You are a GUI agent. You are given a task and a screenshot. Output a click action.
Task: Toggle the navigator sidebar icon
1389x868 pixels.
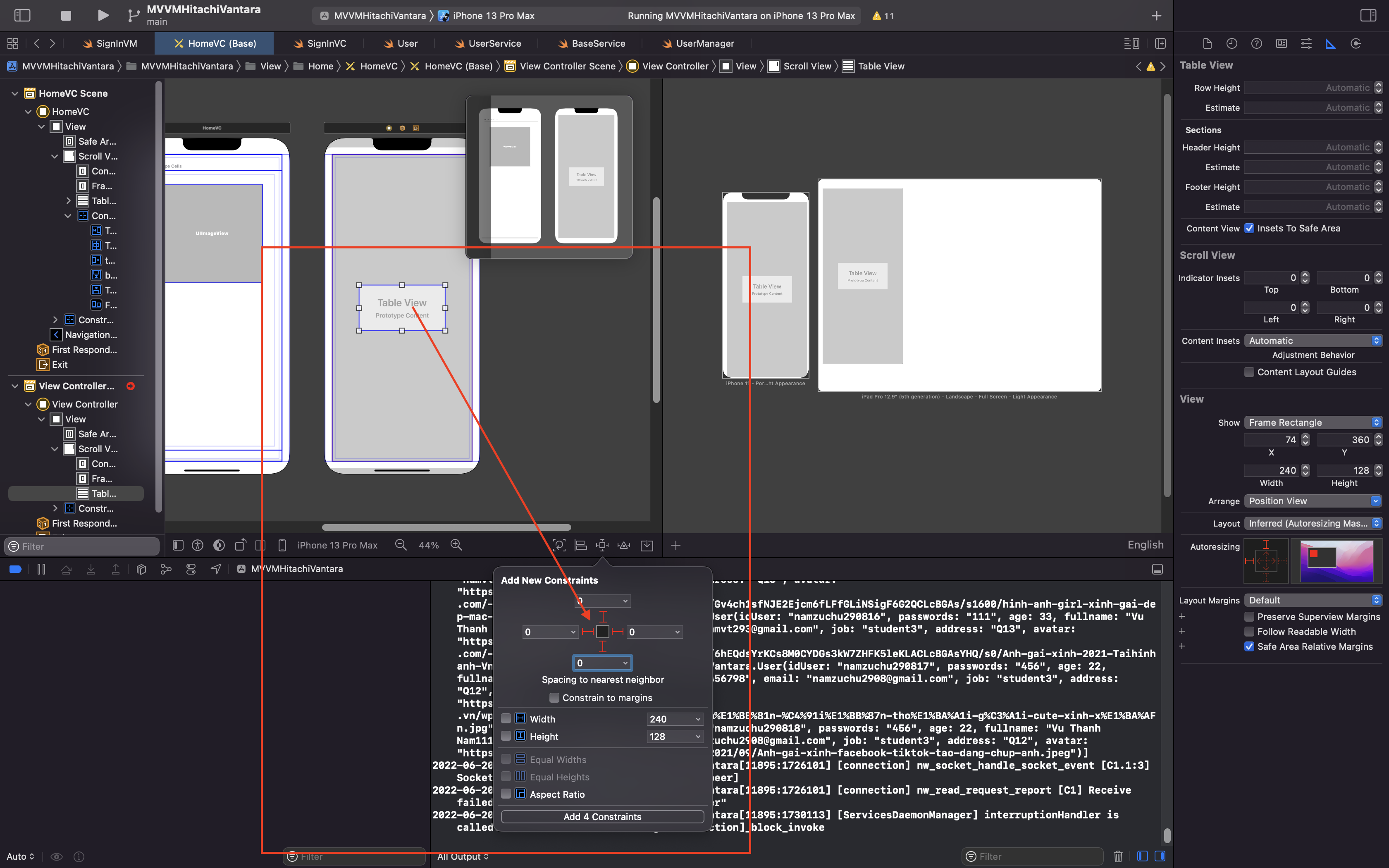click(x=22, y=16)
